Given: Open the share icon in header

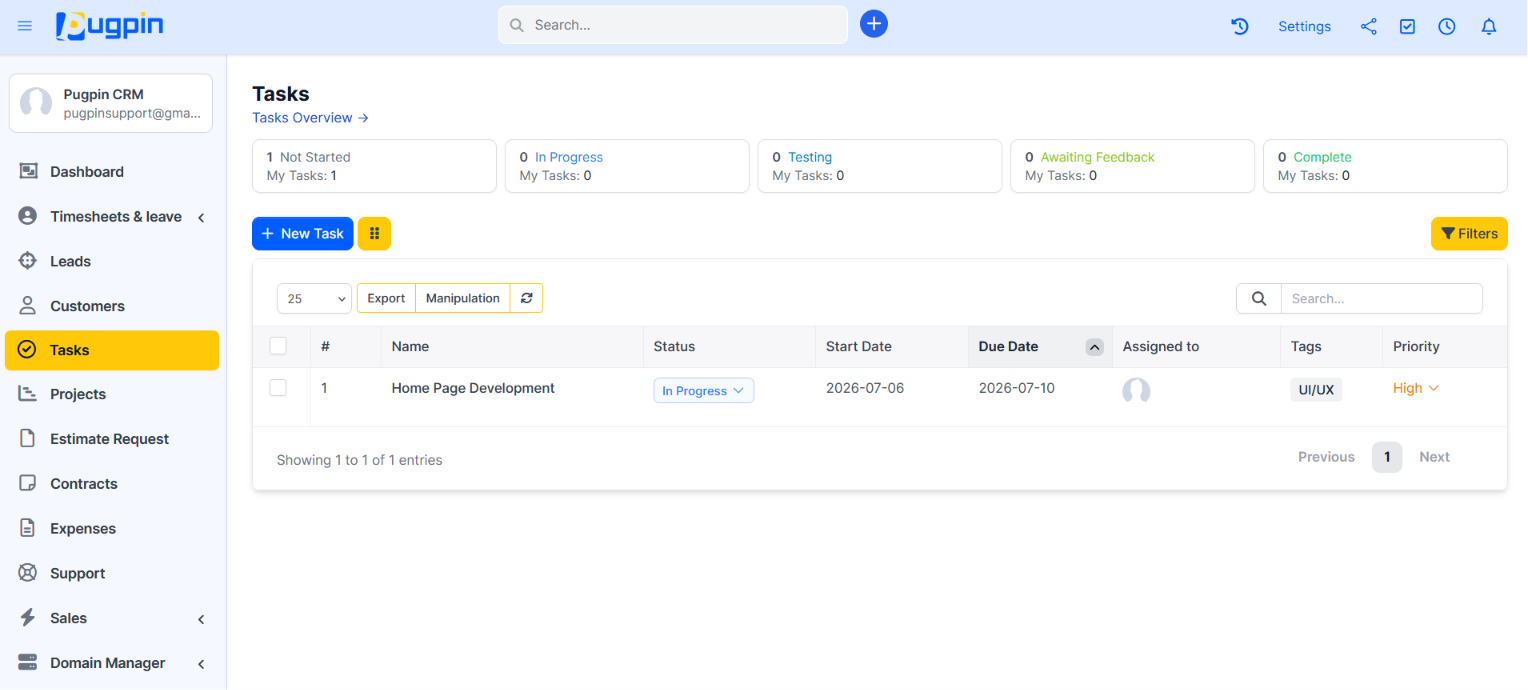Looking at the screenshot, I should 1369,27.
